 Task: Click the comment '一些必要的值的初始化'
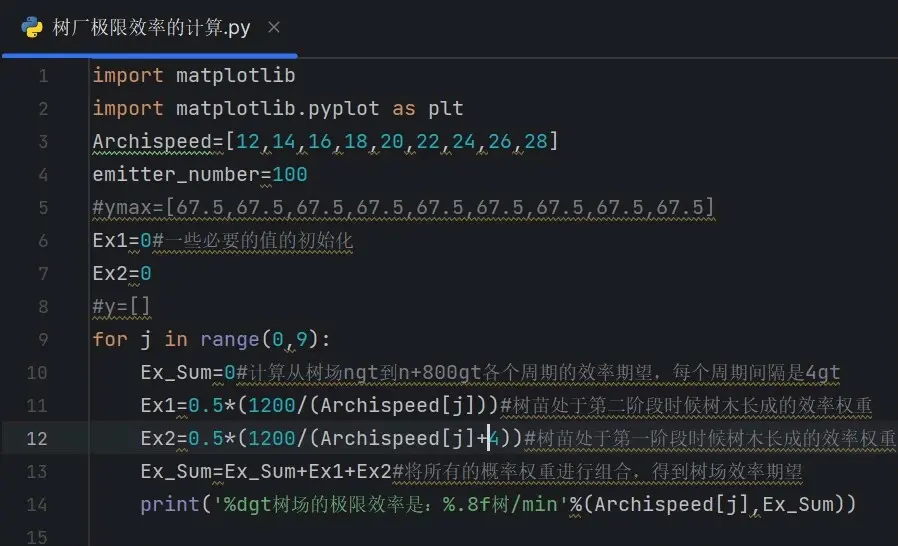click(258, 241)
